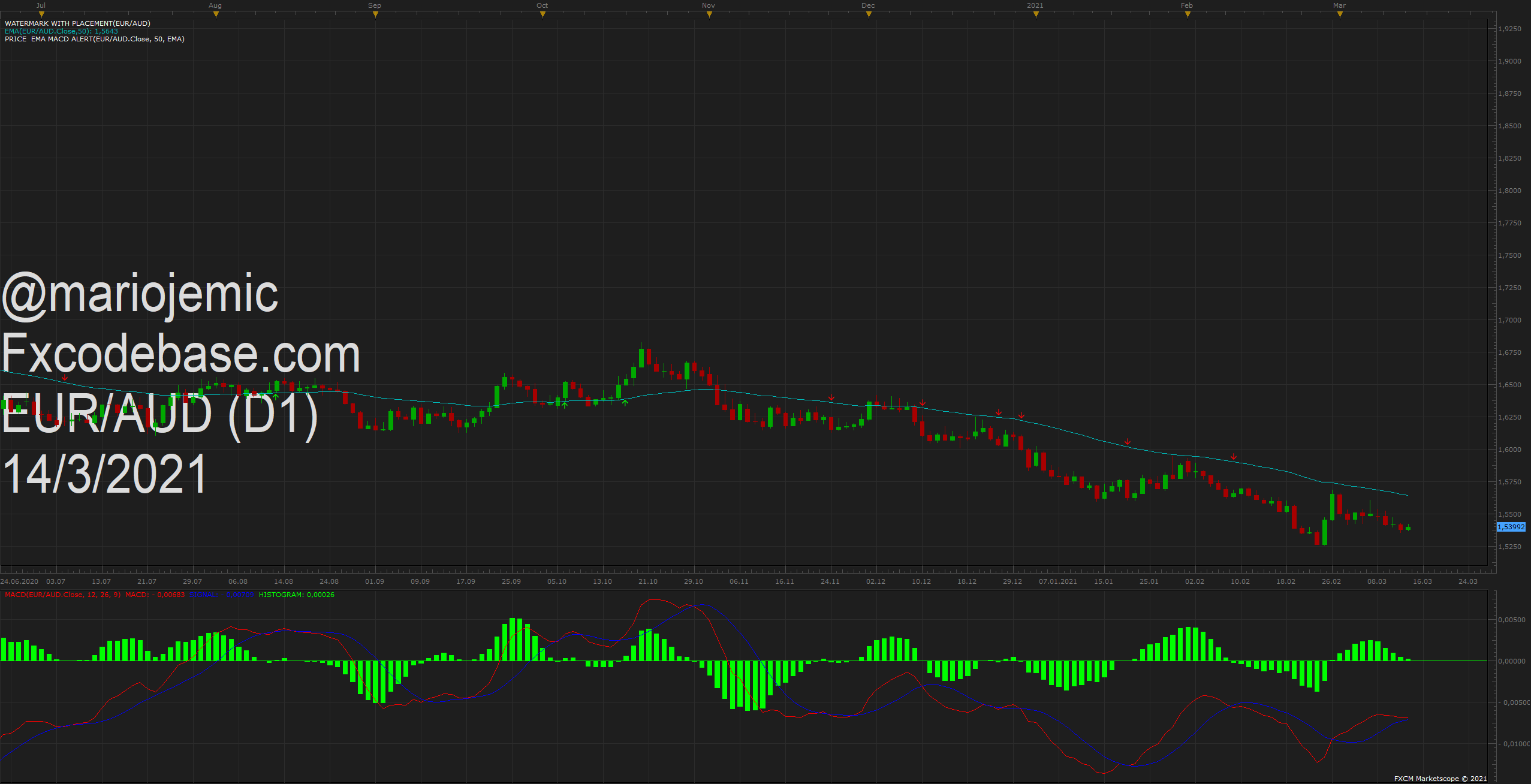Click green buy arrow near 05.10

click(564, 405)
